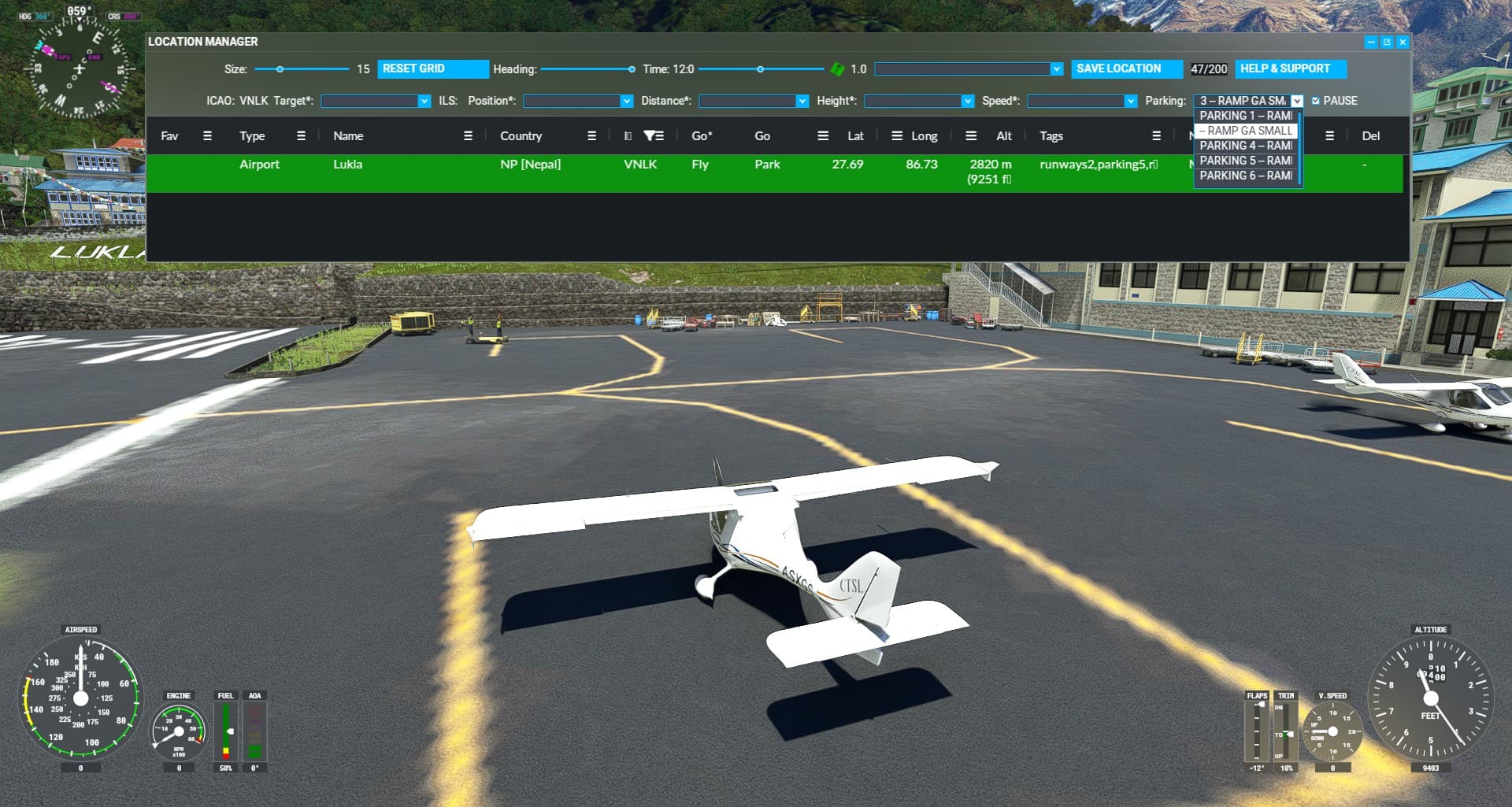The height and width of the screenshot is (807, 1512).
Task: Select PARKING 4 option in Parking list
Action: 1246,146
